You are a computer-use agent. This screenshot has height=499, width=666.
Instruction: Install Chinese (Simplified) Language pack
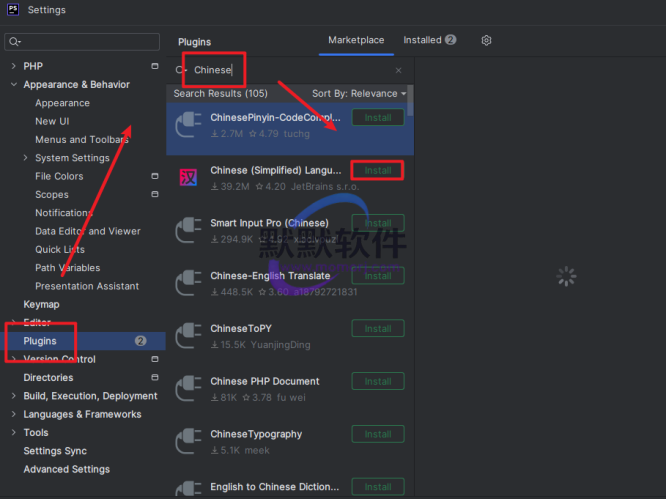(x=378, y=170)
